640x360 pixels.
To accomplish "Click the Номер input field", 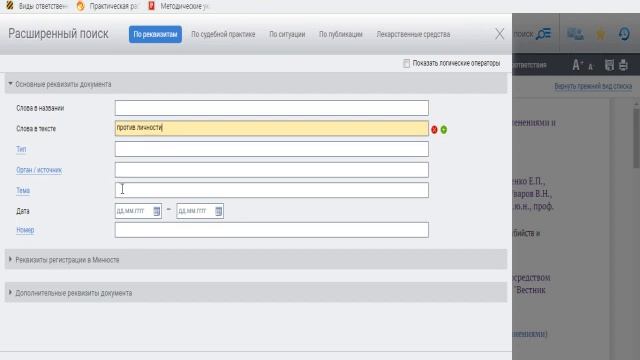I will [272, 230].
